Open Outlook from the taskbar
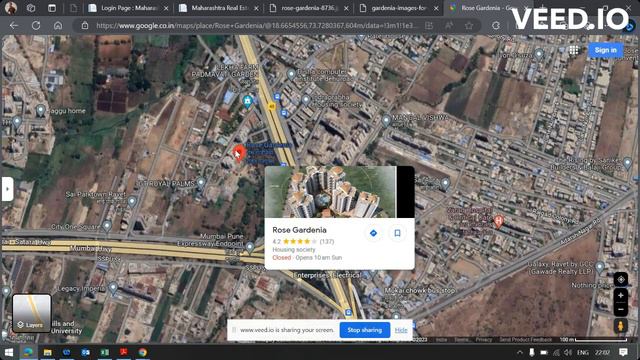Screen dimensions: 640x360 pos(85,352)
